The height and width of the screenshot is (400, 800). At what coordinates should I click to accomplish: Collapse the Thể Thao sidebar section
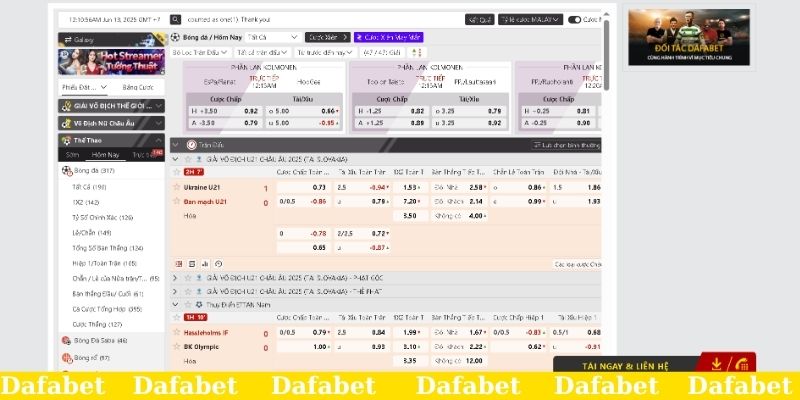(159, 140)
